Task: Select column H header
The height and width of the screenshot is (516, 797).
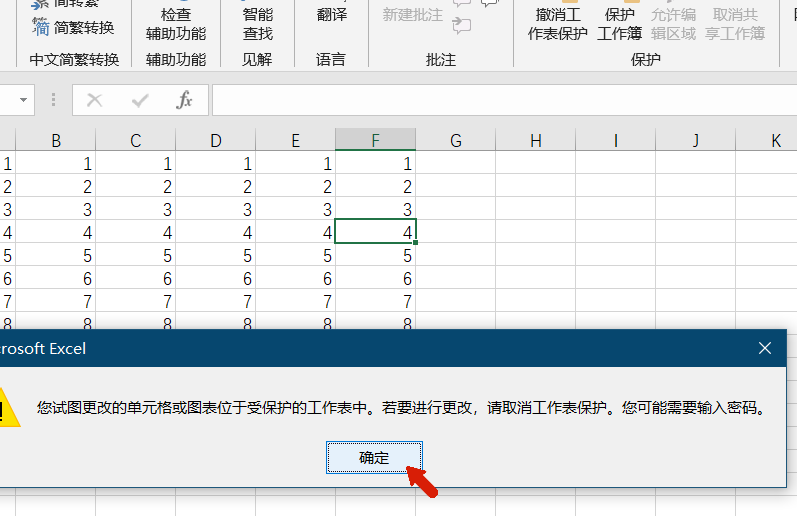Action: 535,140
